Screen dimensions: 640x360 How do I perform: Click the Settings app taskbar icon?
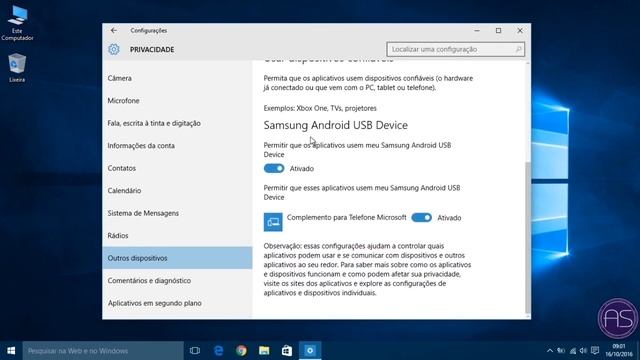pos(310,351)
